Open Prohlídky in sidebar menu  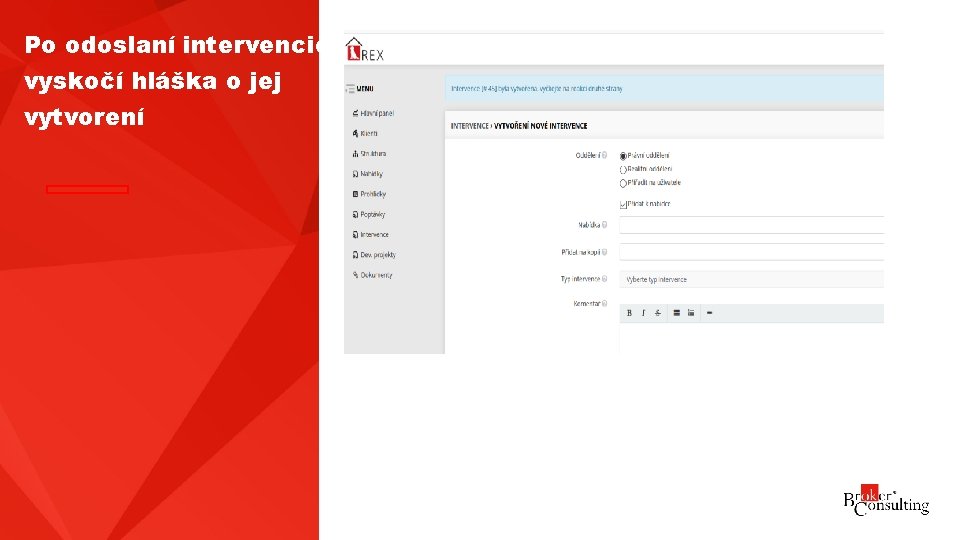369,194
